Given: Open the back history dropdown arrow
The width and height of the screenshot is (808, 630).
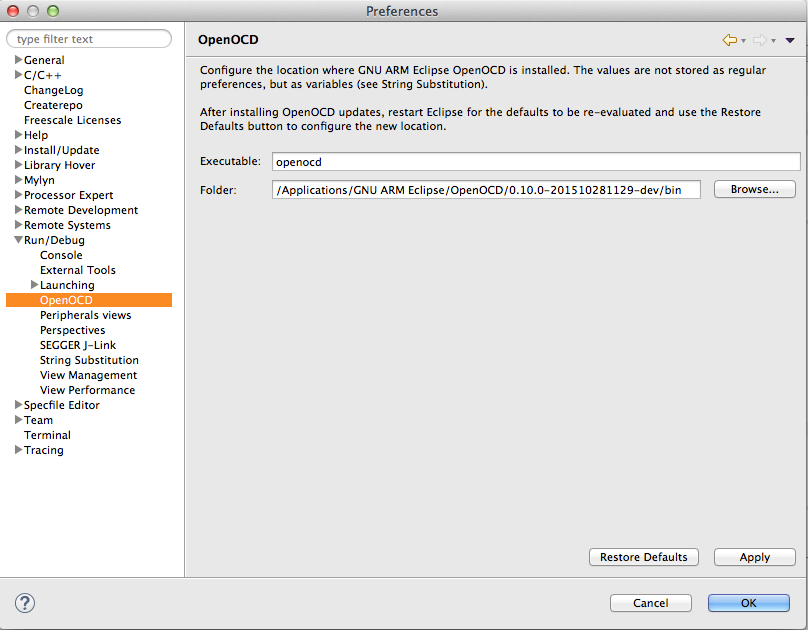Looking at the screenshot, I should [743, 41].
